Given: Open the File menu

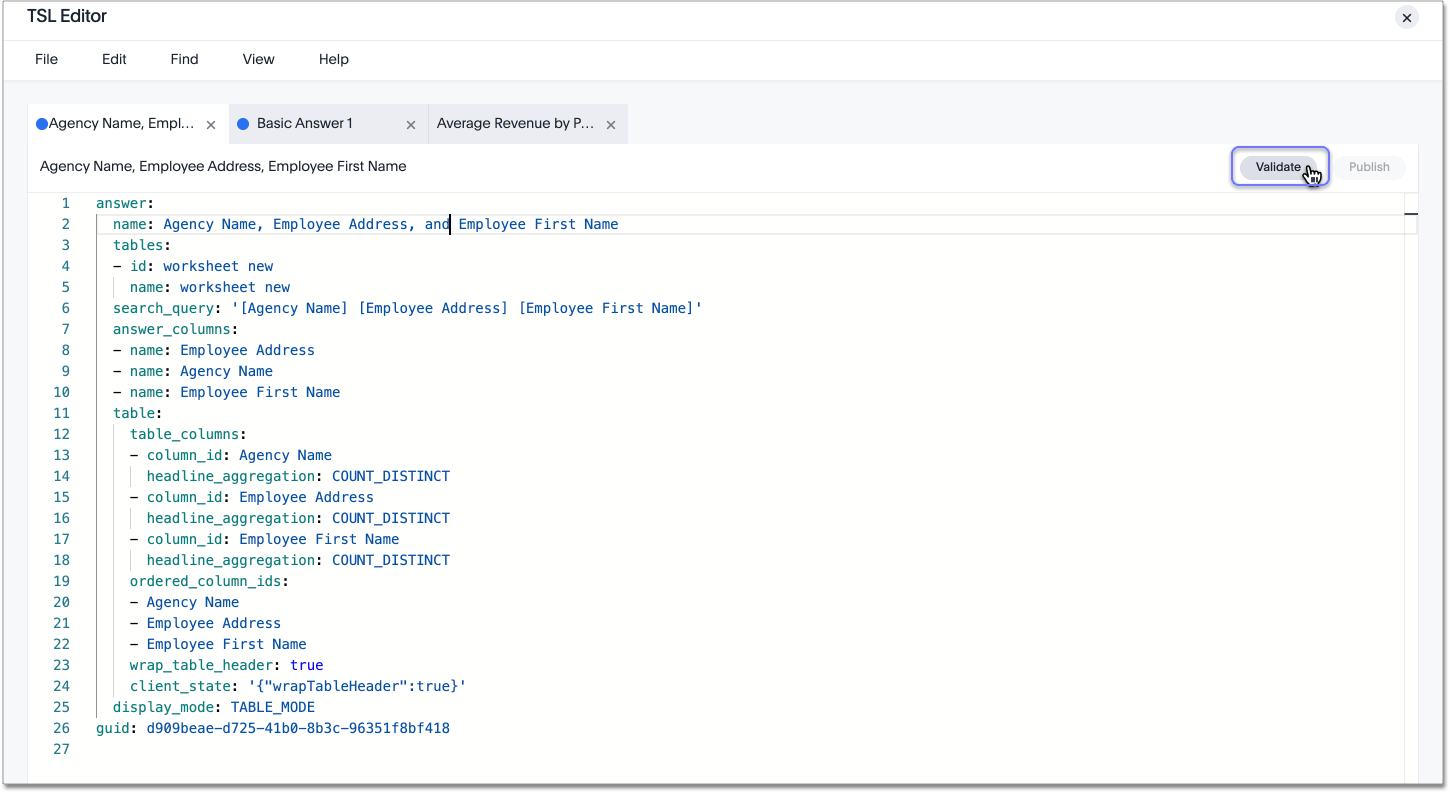Looking at the screenshot, I should (x=46, y=59).
